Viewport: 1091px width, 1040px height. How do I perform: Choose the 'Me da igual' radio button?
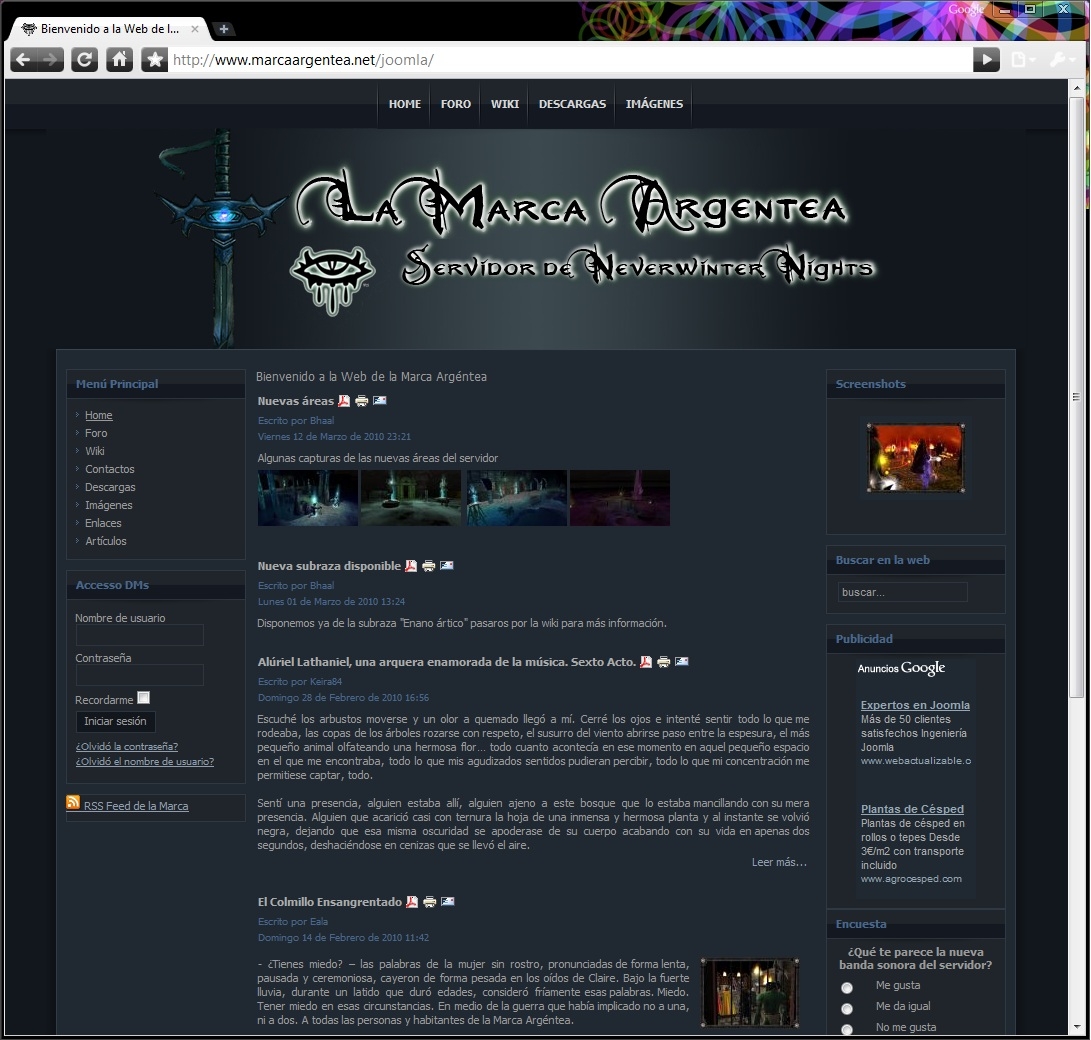[847, 1008]
